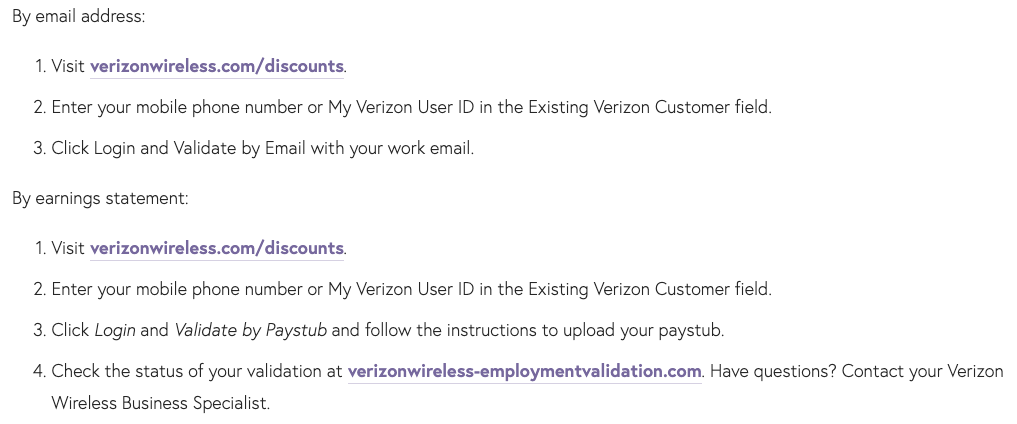1017x424 pixels.
Task: Click the italic 'Login' word in step 3
Action: pyautogui.click(x=115, y=331)
